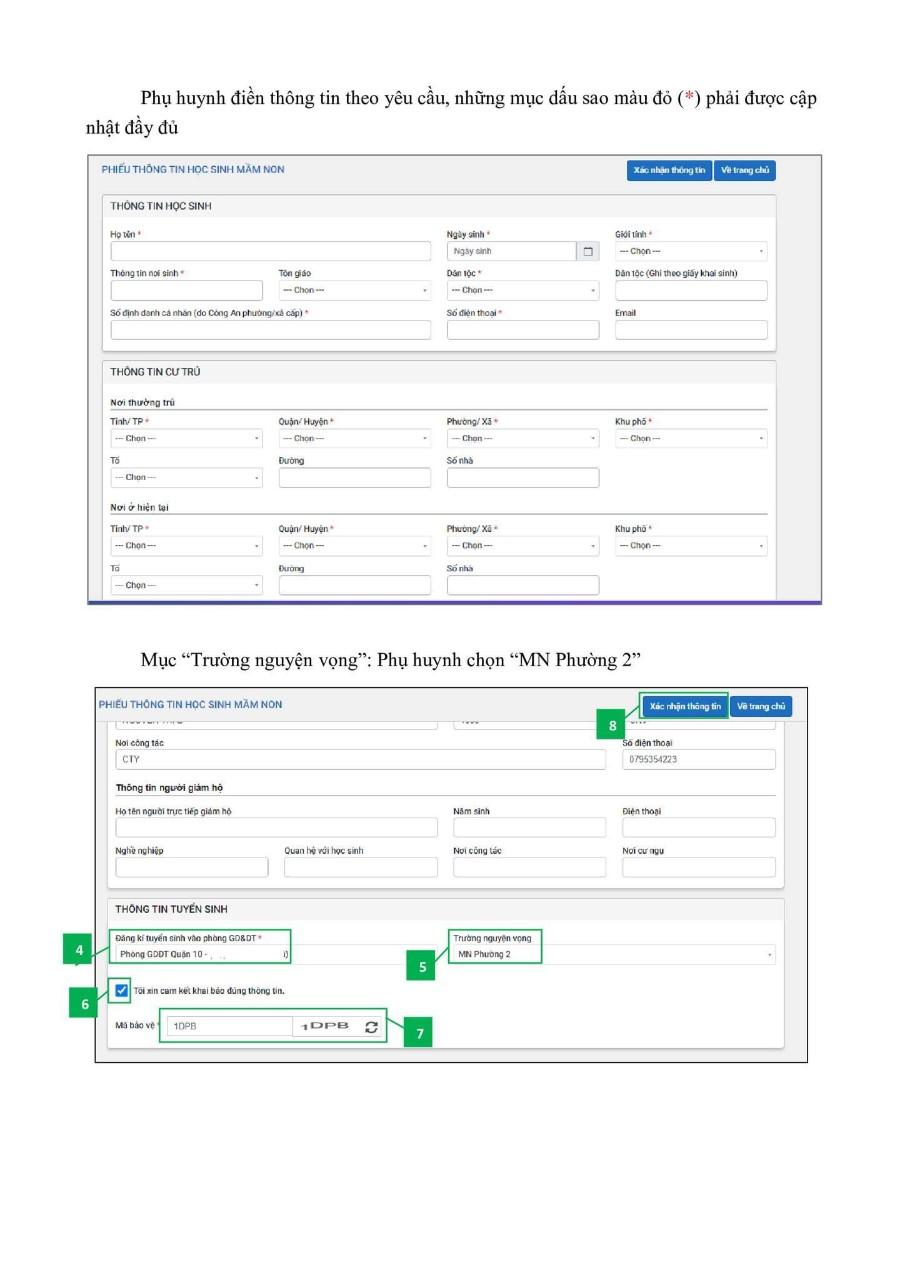905x1280 pixels.
Task: Focus the Số định danh cá nhân field
Action: click(271, 330)
